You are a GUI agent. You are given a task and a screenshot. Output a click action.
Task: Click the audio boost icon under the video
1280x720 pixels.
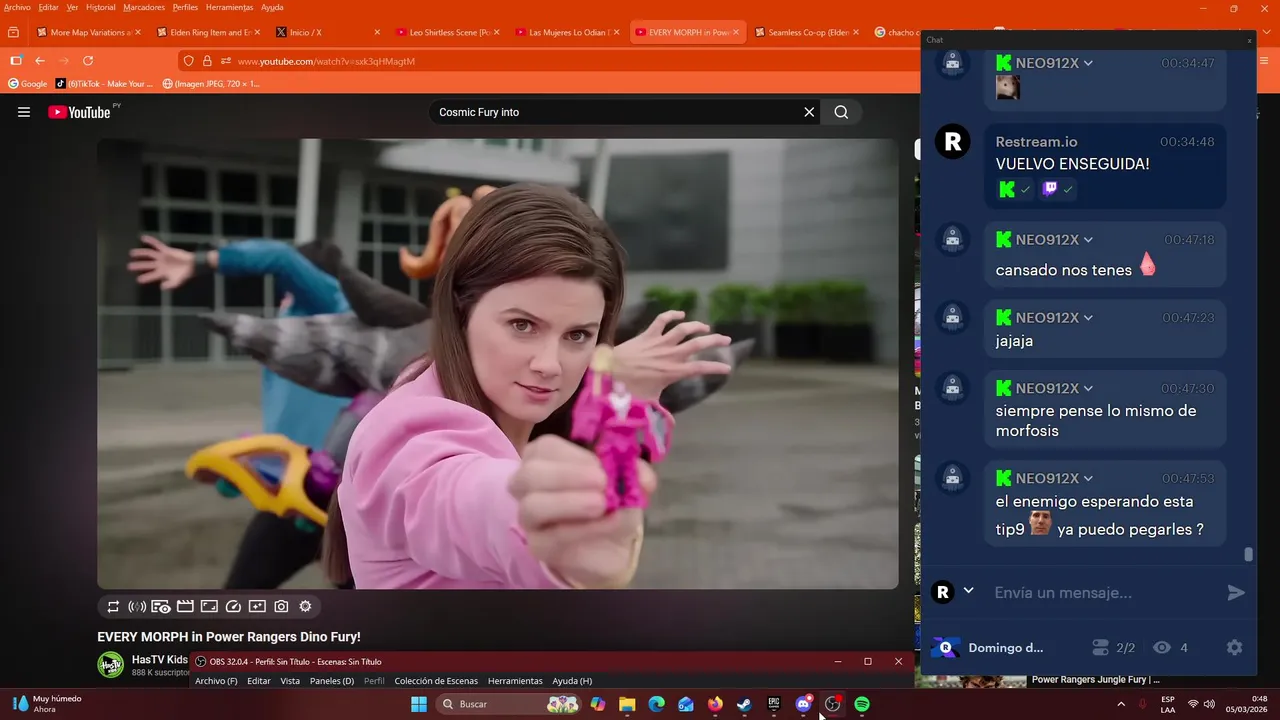137,606
